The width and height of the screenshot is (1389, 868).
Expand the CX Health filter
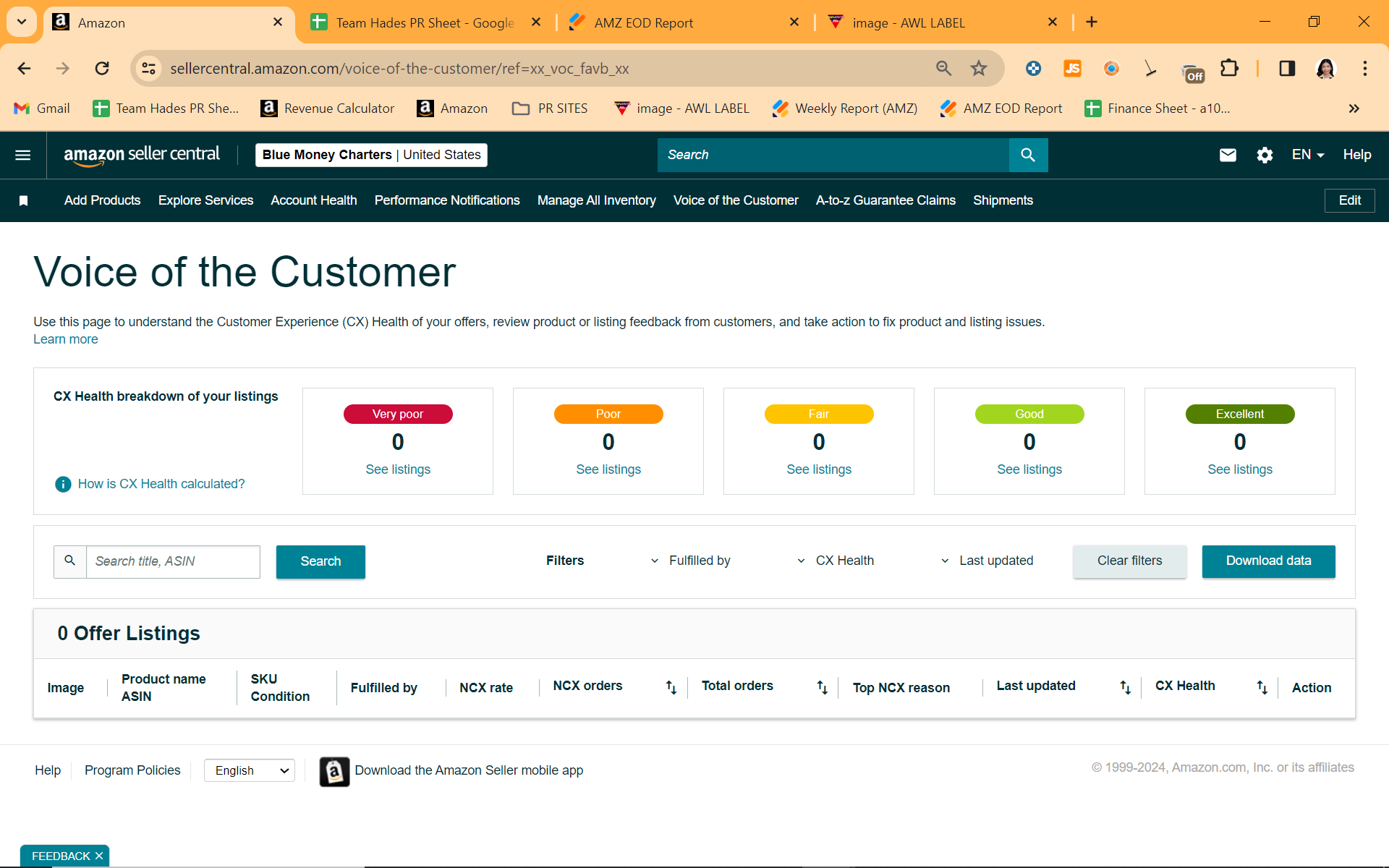click(836, 561)
